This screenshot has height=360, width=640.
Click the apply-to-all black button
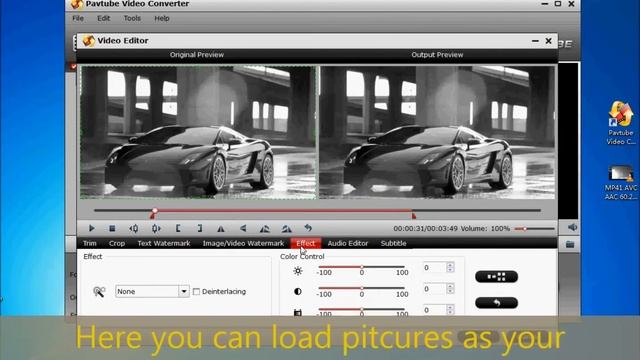[496, 277]
